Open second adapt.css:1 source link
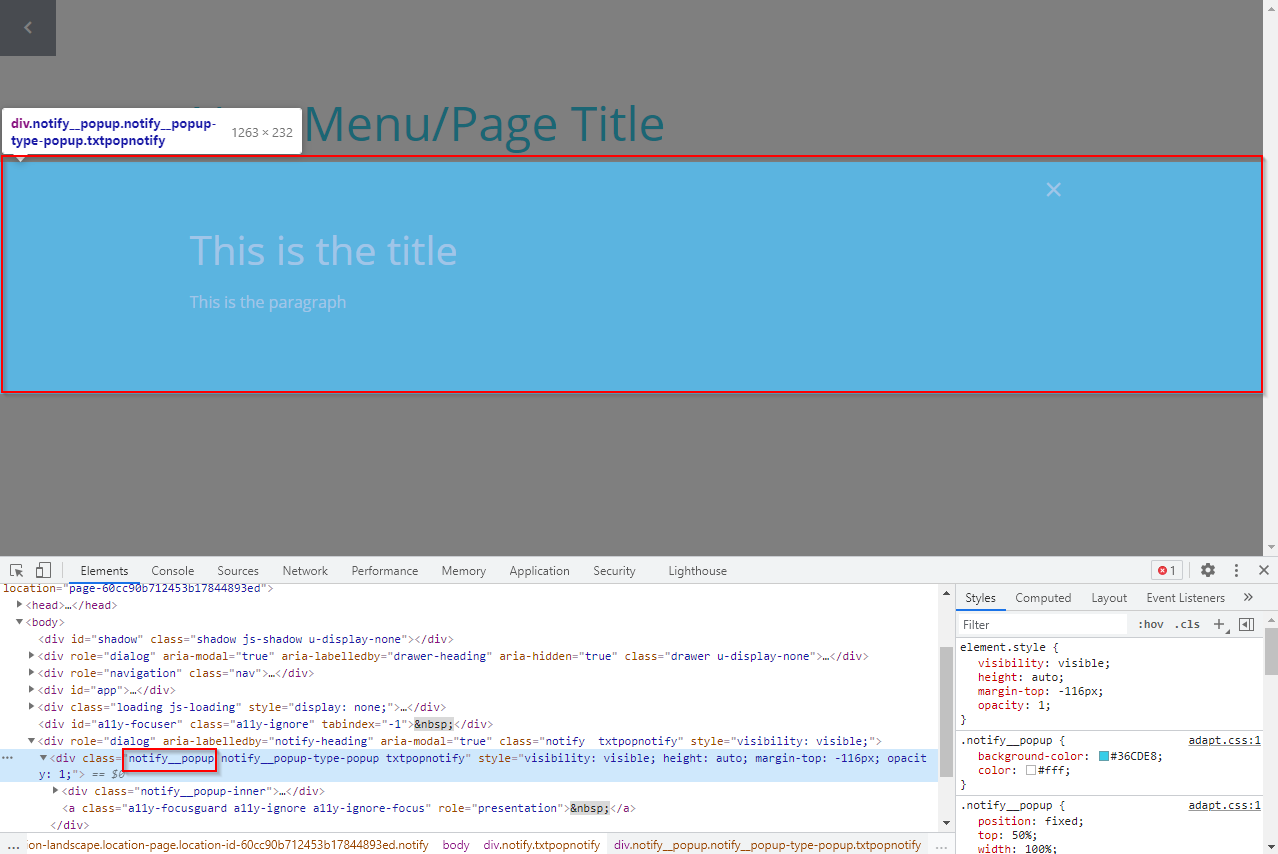 click(1225, 805)
